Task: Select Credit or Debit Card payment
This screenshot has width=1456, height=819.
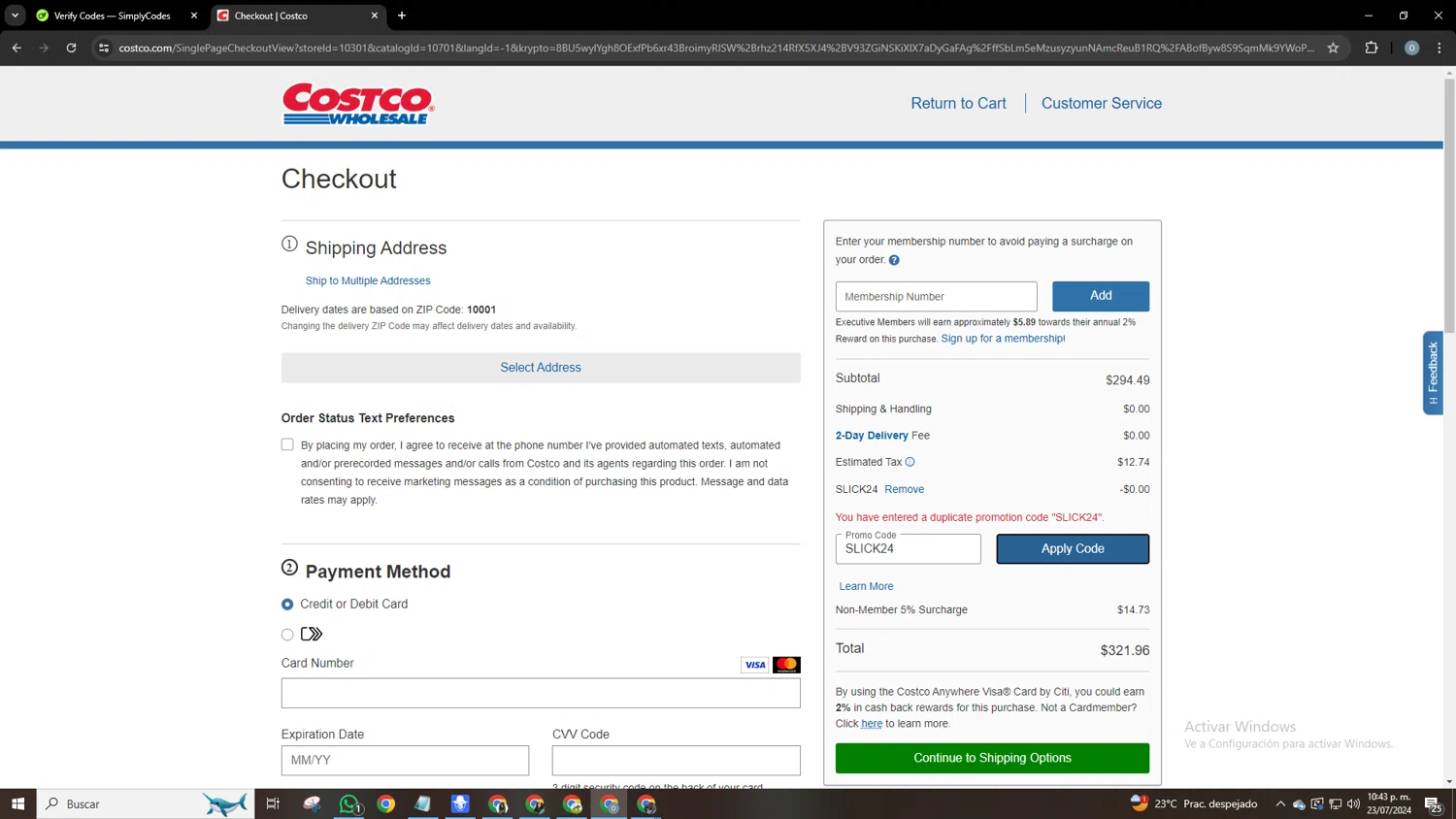Action: 287,604
